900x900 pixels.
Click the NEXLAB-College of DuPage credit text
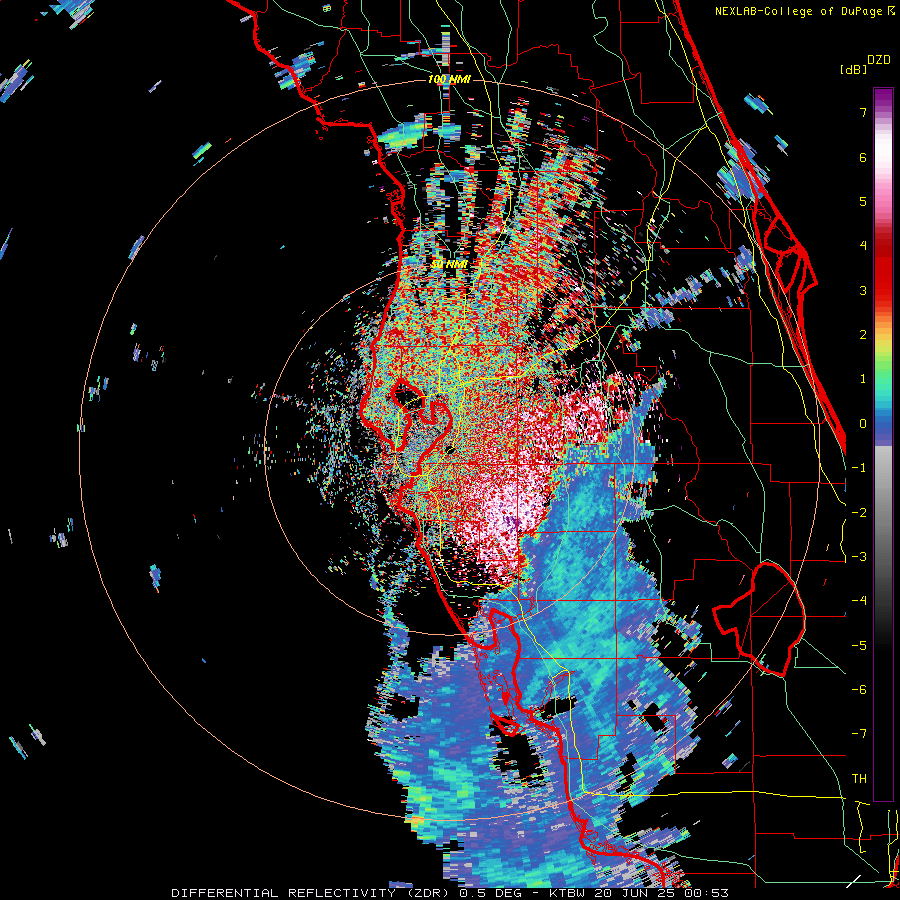coord(798,11)
